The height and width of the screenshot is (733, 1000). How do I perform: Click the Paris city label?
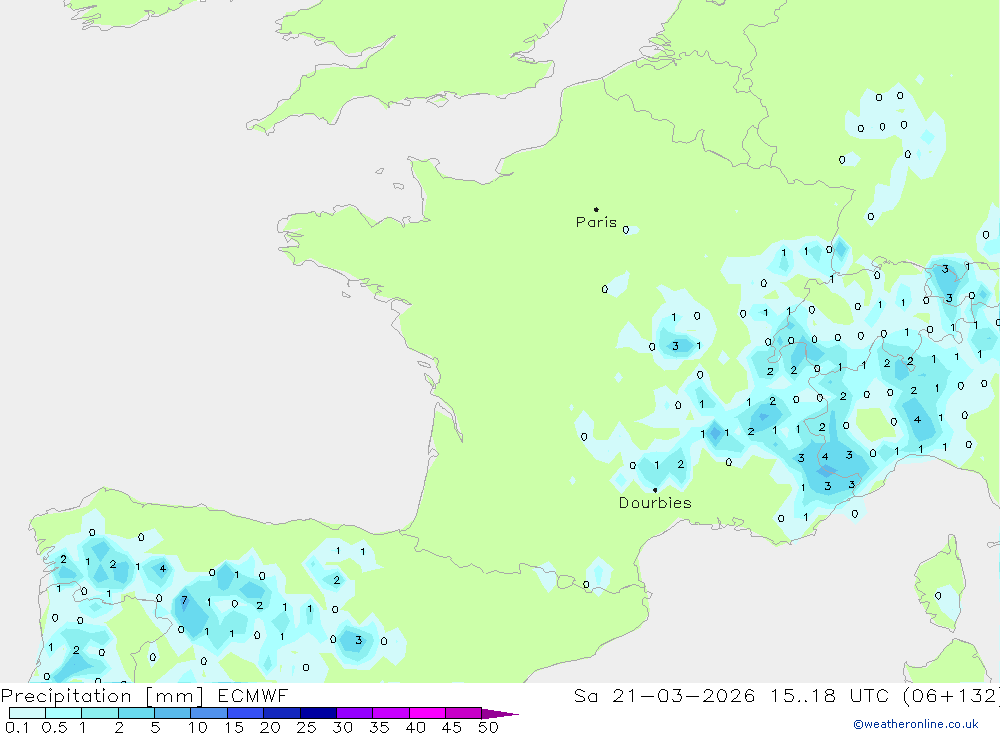(x=596, y=222)
